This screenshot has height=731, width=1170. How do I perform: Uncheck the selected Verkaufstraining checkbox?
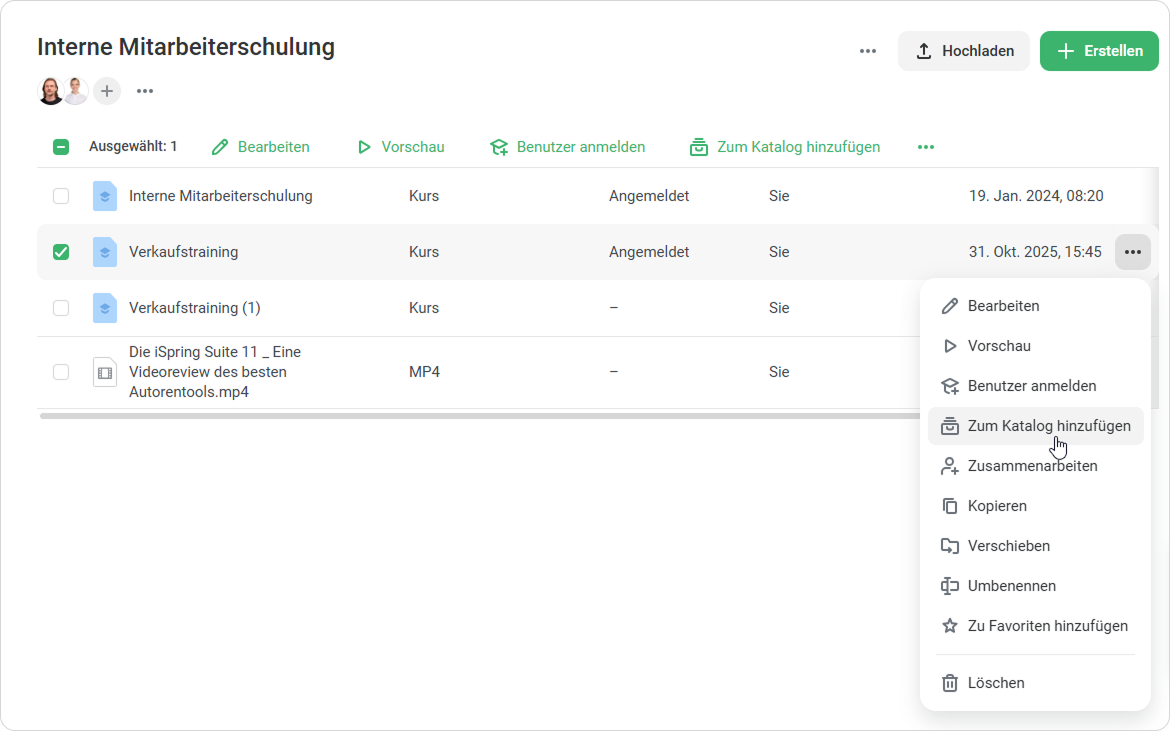[x=61, y=252]
